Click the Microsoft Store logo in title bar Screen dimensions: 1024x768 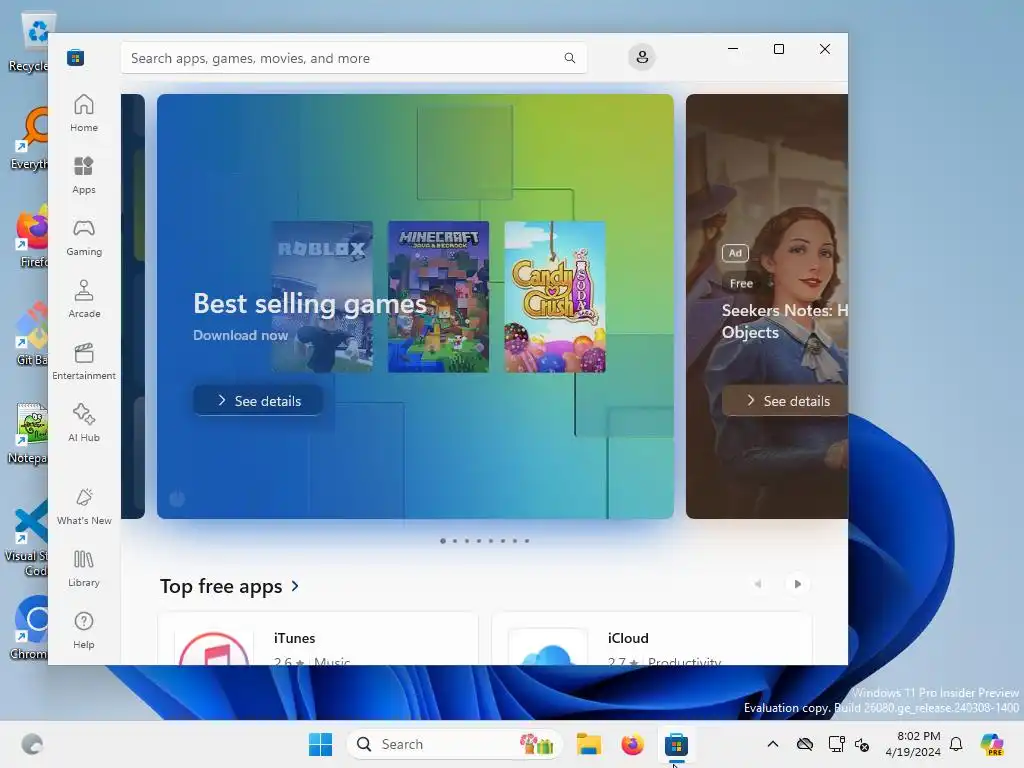click(x=75, y=57)
